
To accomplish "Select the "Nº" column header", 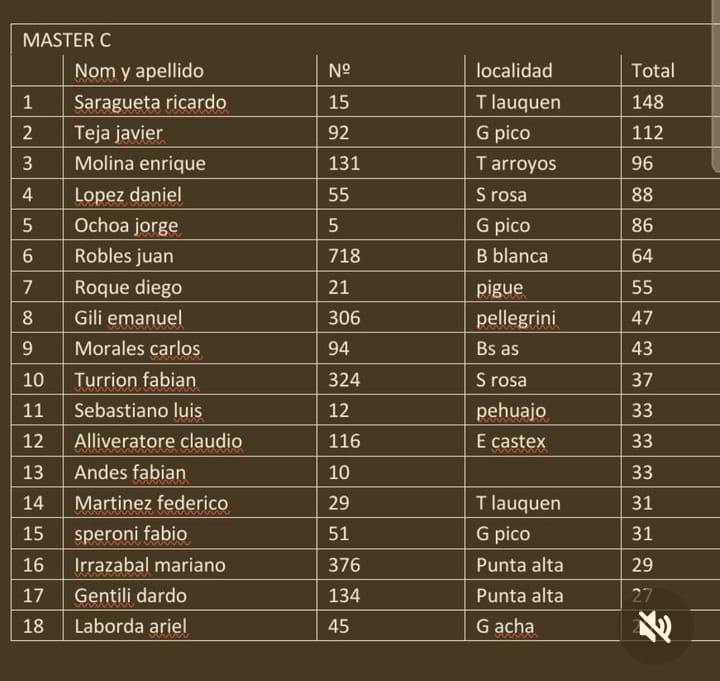I will (x=339, y=71).
